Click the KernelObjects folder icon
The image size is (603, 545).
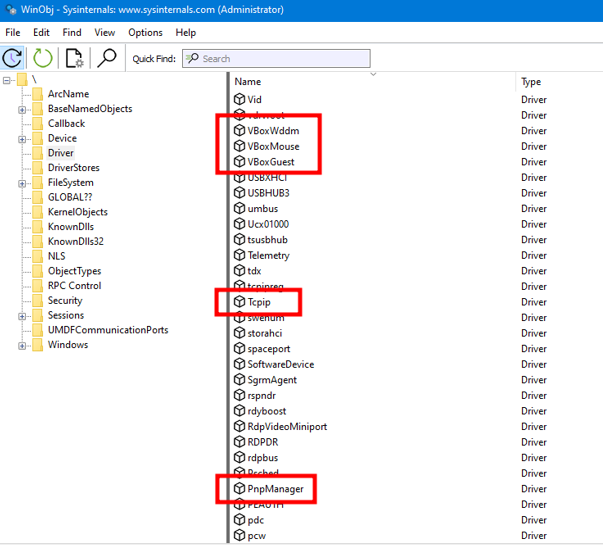[x=37, y=212]
